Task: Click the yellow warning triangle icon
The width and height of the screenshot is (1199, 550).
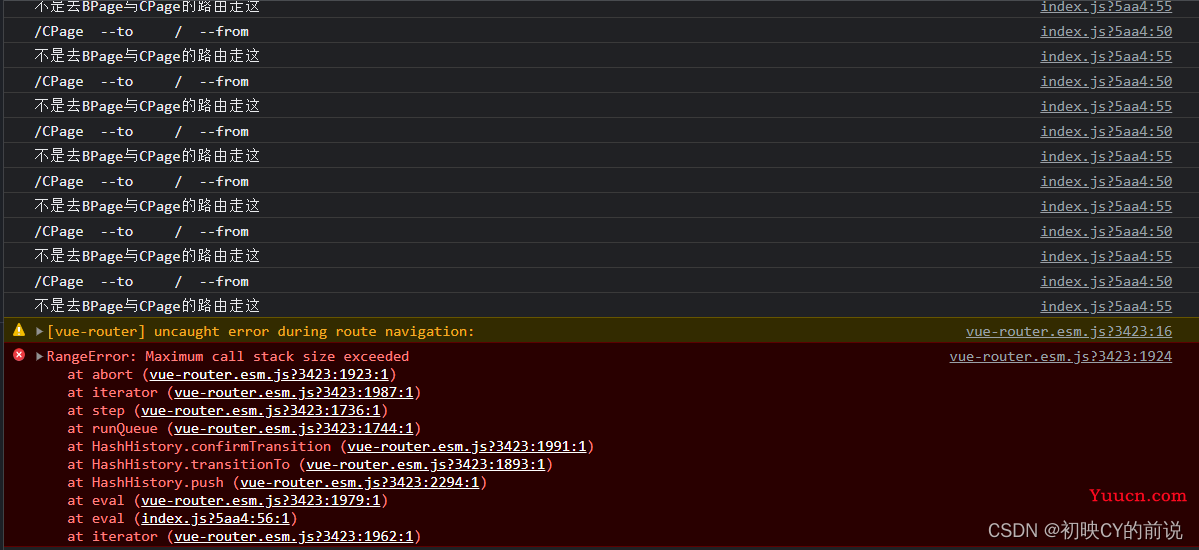Action: click(x=19, y=330)
